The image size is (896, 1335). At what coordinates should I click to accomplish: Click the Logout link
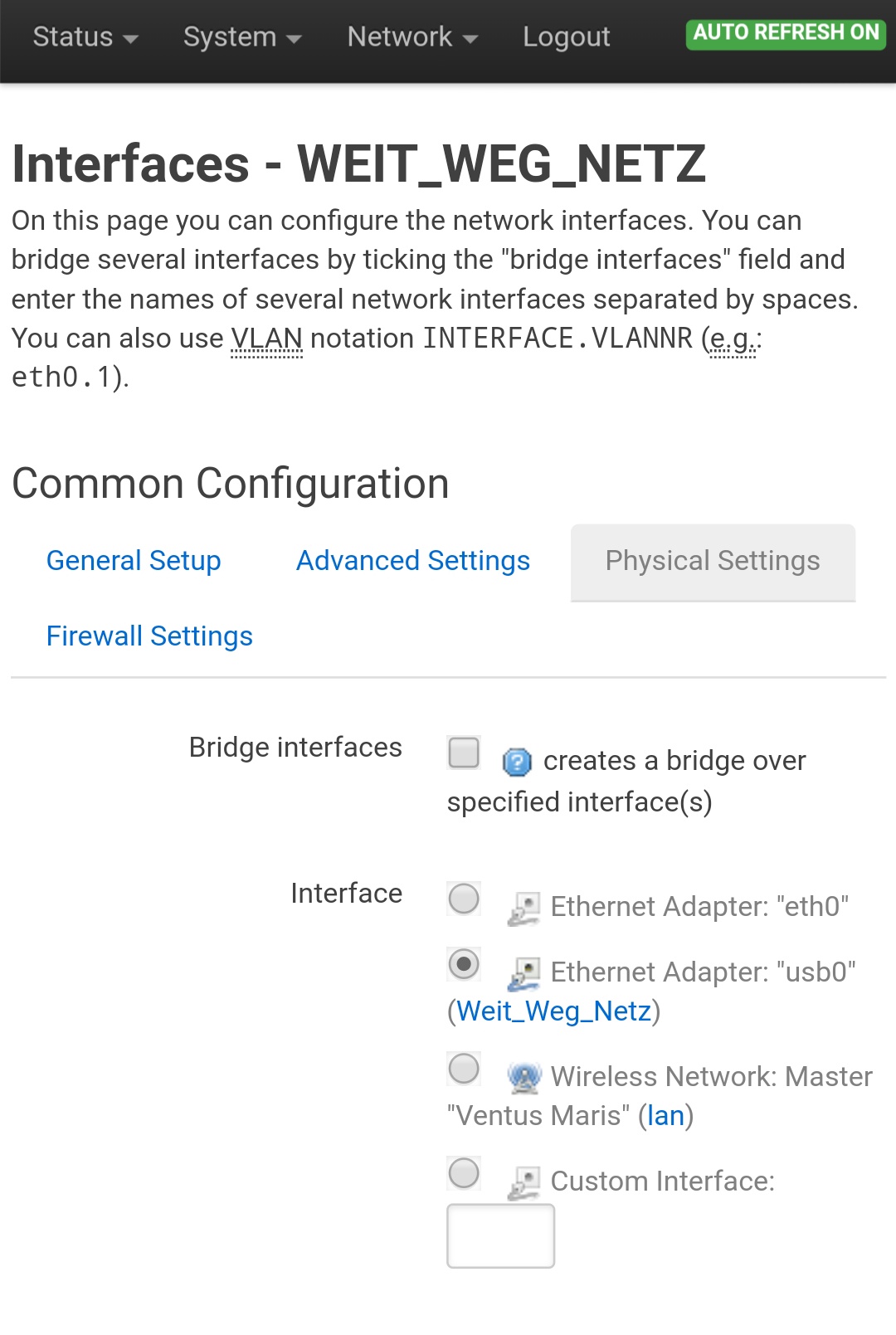pyautogui.click(x=567, y=37)
